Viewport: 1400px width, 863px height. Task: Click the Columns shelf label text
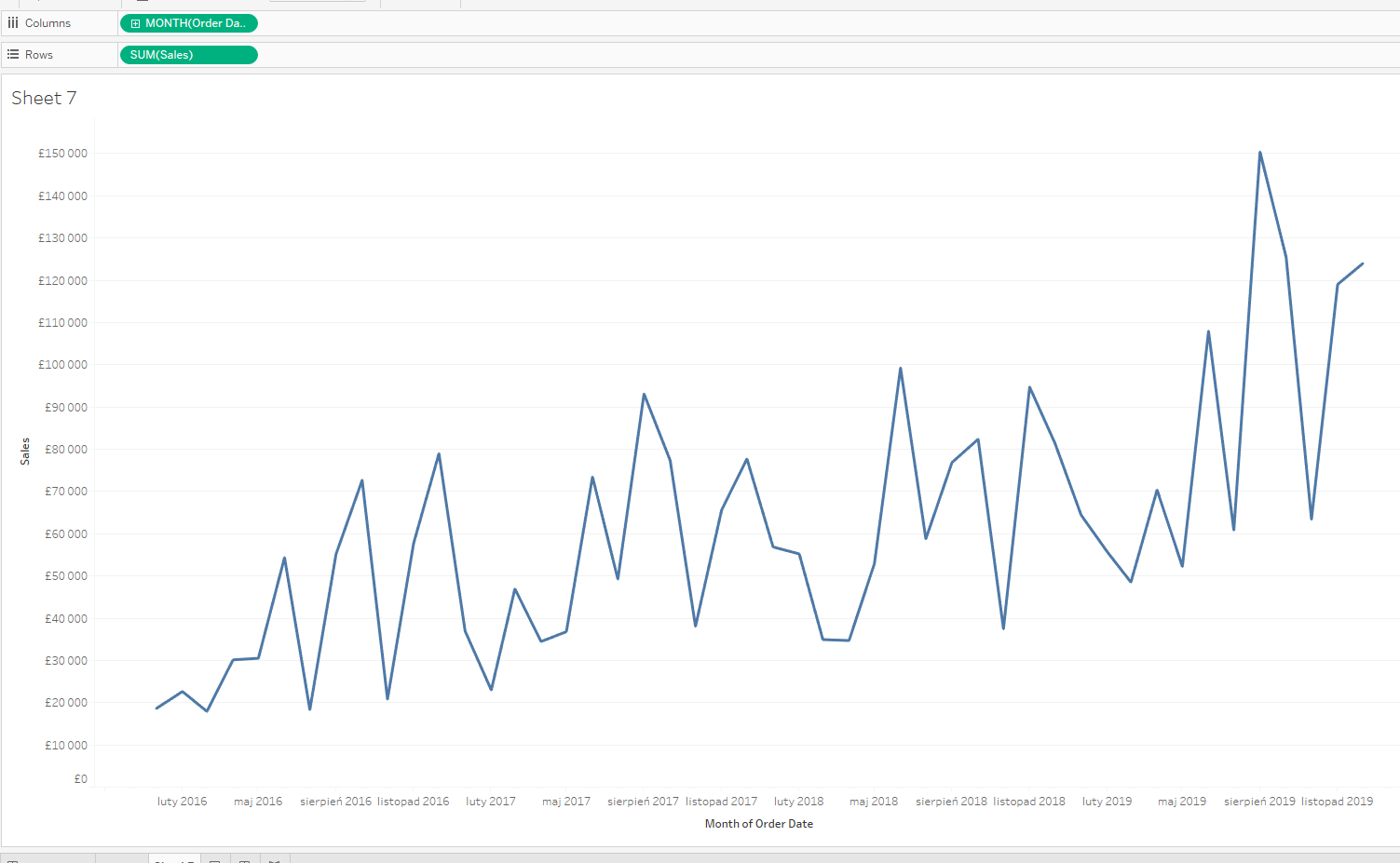[x=48, y=23]
